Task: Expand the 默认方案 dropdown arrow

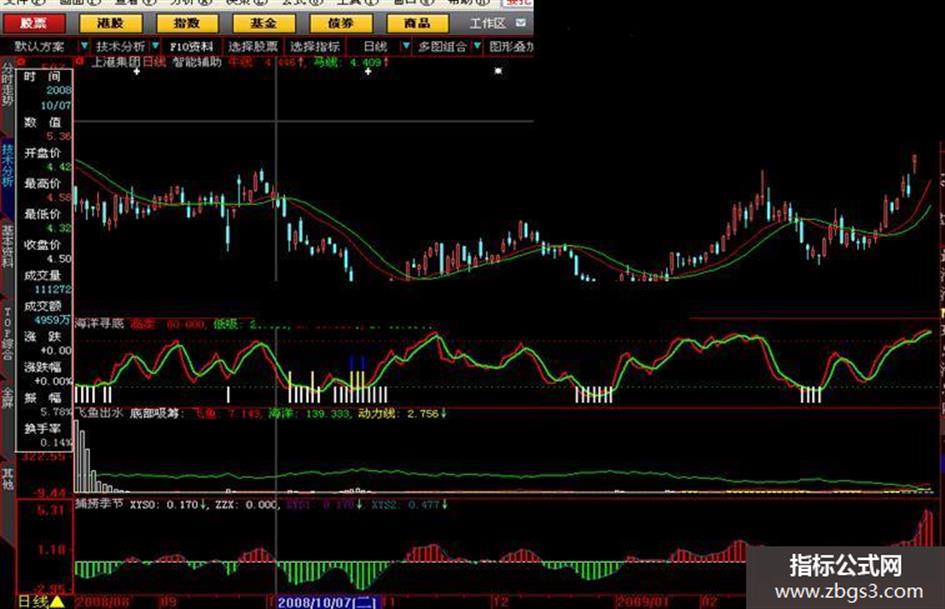Action: pos(84,46)
